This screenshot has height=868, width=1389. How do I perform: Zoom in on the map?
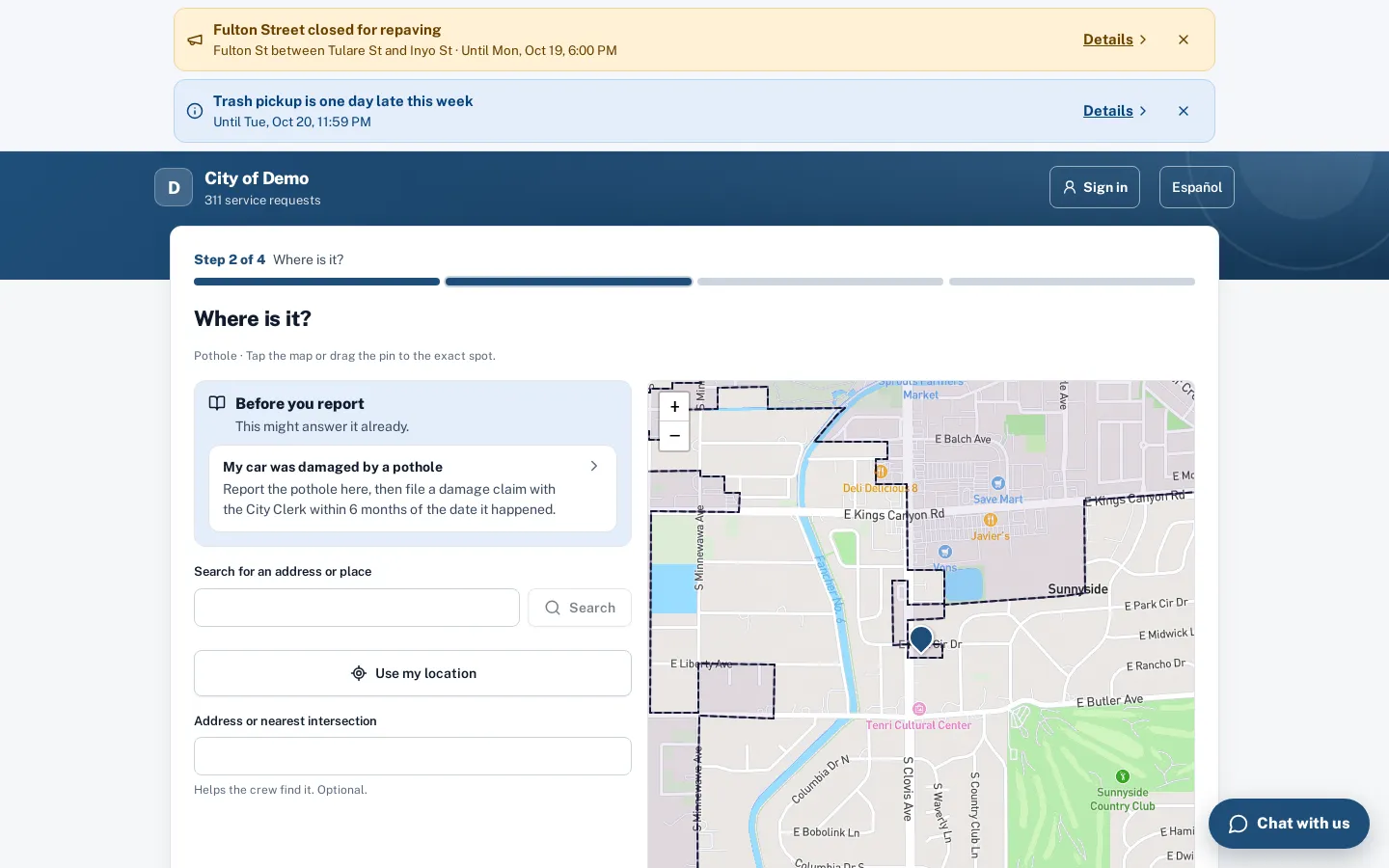[x=674, y=407]
